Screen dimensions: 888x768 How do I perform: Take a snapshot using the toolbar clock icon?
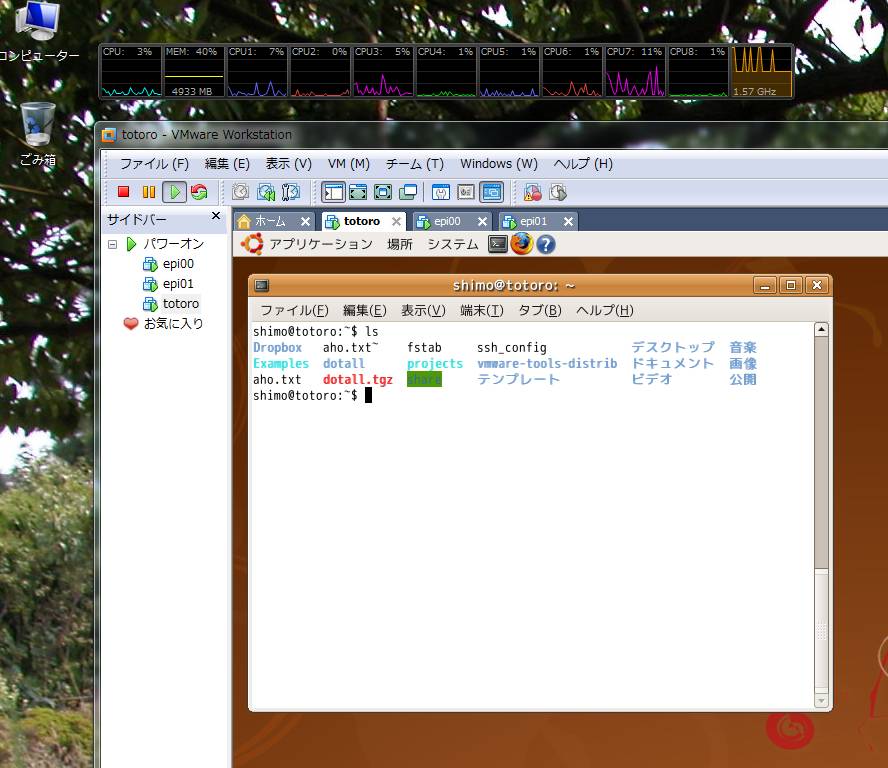pos(241,192)
